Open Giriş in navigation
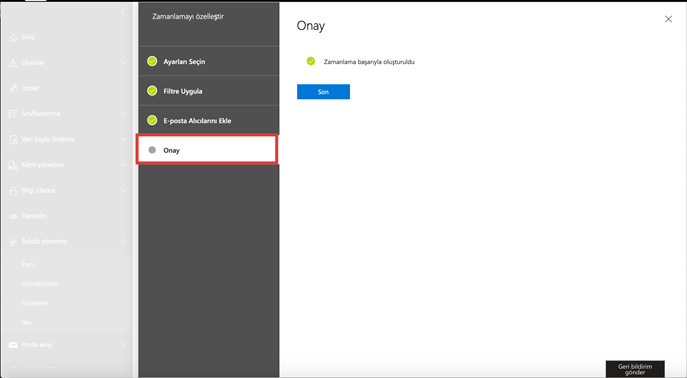 pyautogui.click(x=28, y=37)
